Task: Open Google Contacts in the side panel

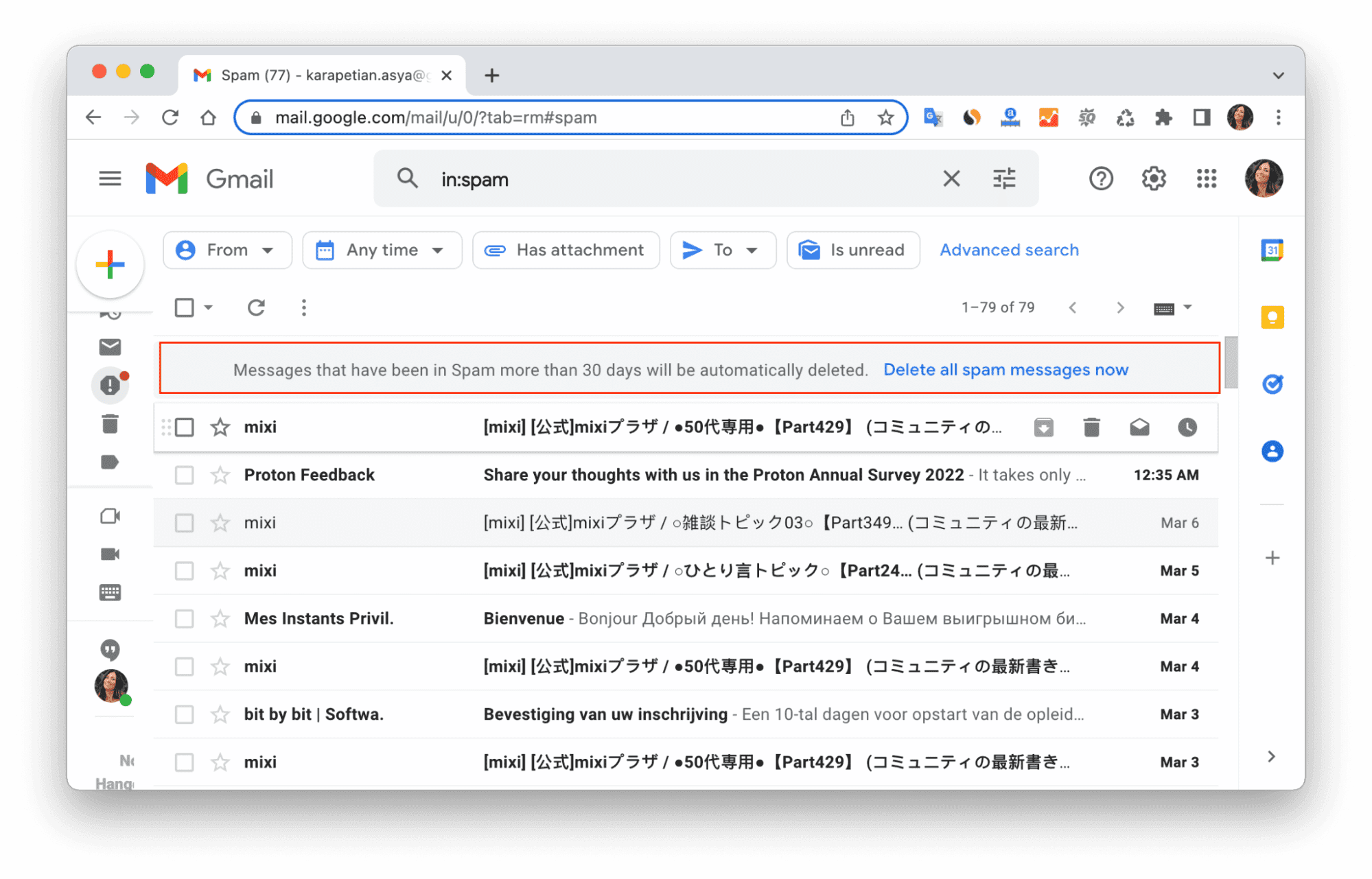Action: 1272,451
